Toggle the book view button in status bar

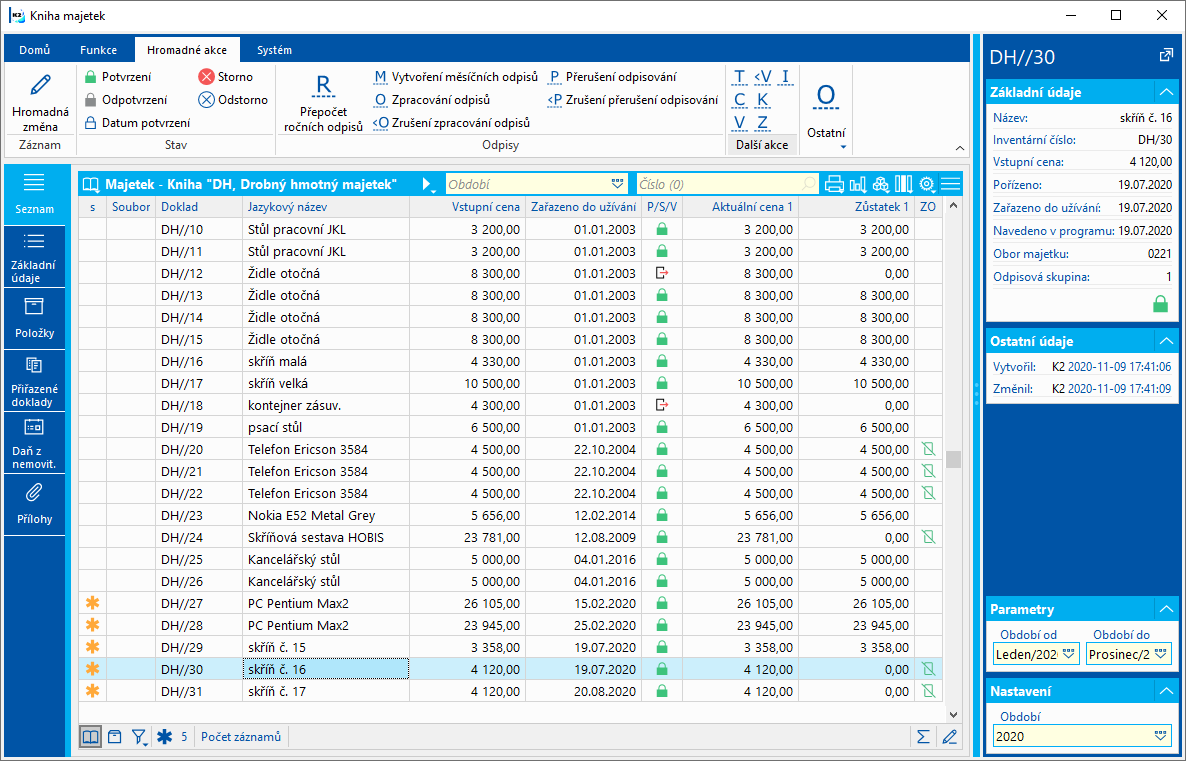coord(90,737)
